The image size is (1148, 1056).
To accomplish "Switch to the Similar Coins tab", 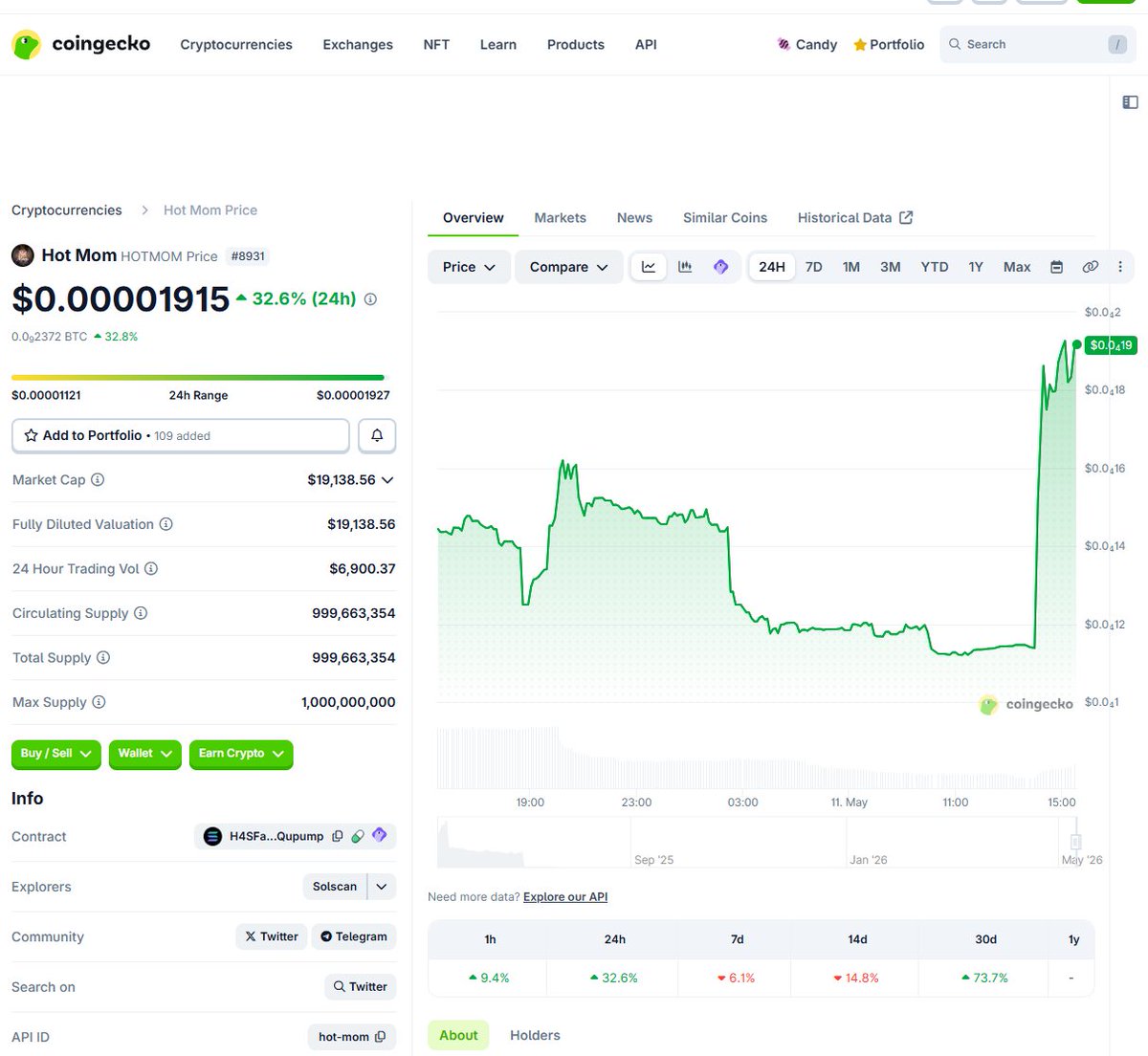I will click(x=725, y=218).
